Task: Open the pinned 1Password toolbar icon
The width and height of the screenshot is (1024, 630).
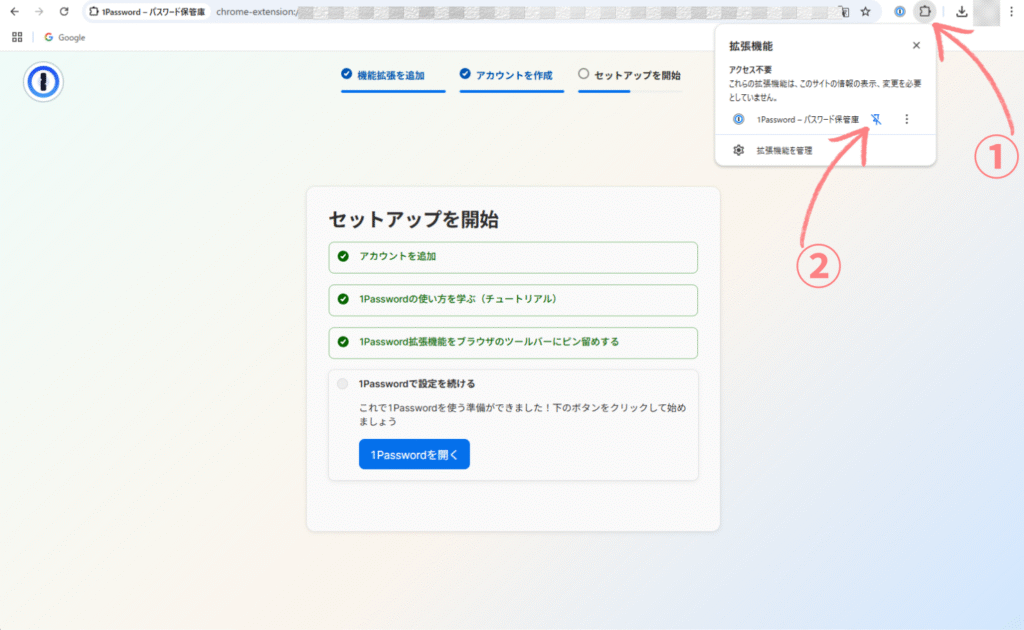Action: pyautogui.click(x=899, y=12)
